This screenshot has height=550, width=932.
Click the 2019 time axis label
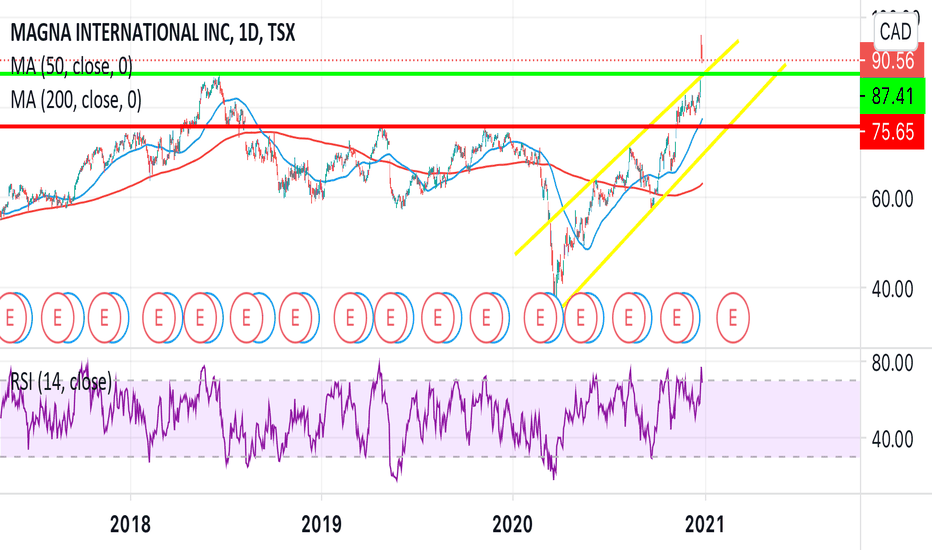(322, 524)
